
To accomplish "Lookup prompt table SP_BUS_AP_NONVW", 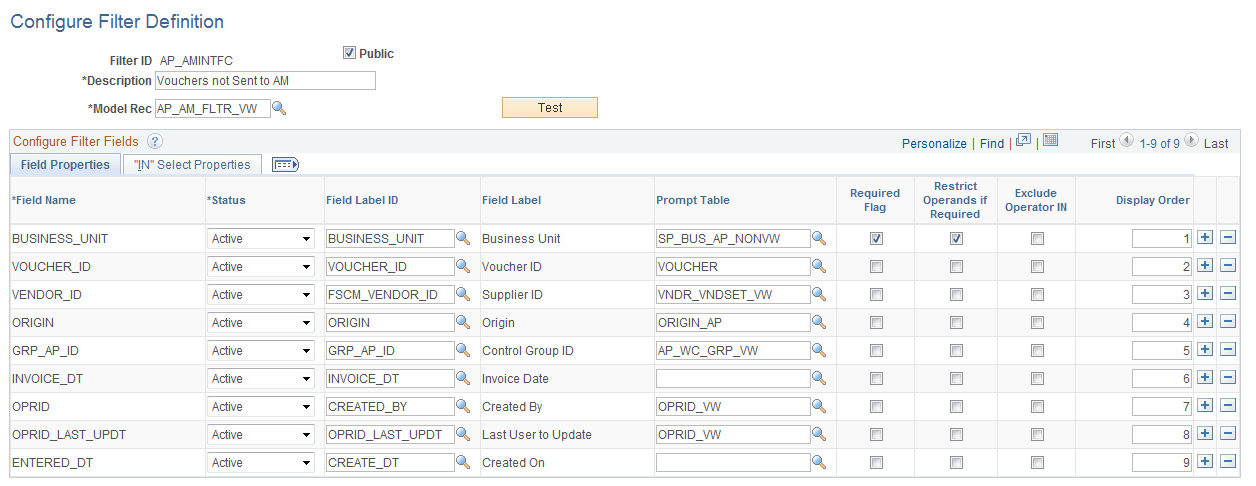I will 819,239.
